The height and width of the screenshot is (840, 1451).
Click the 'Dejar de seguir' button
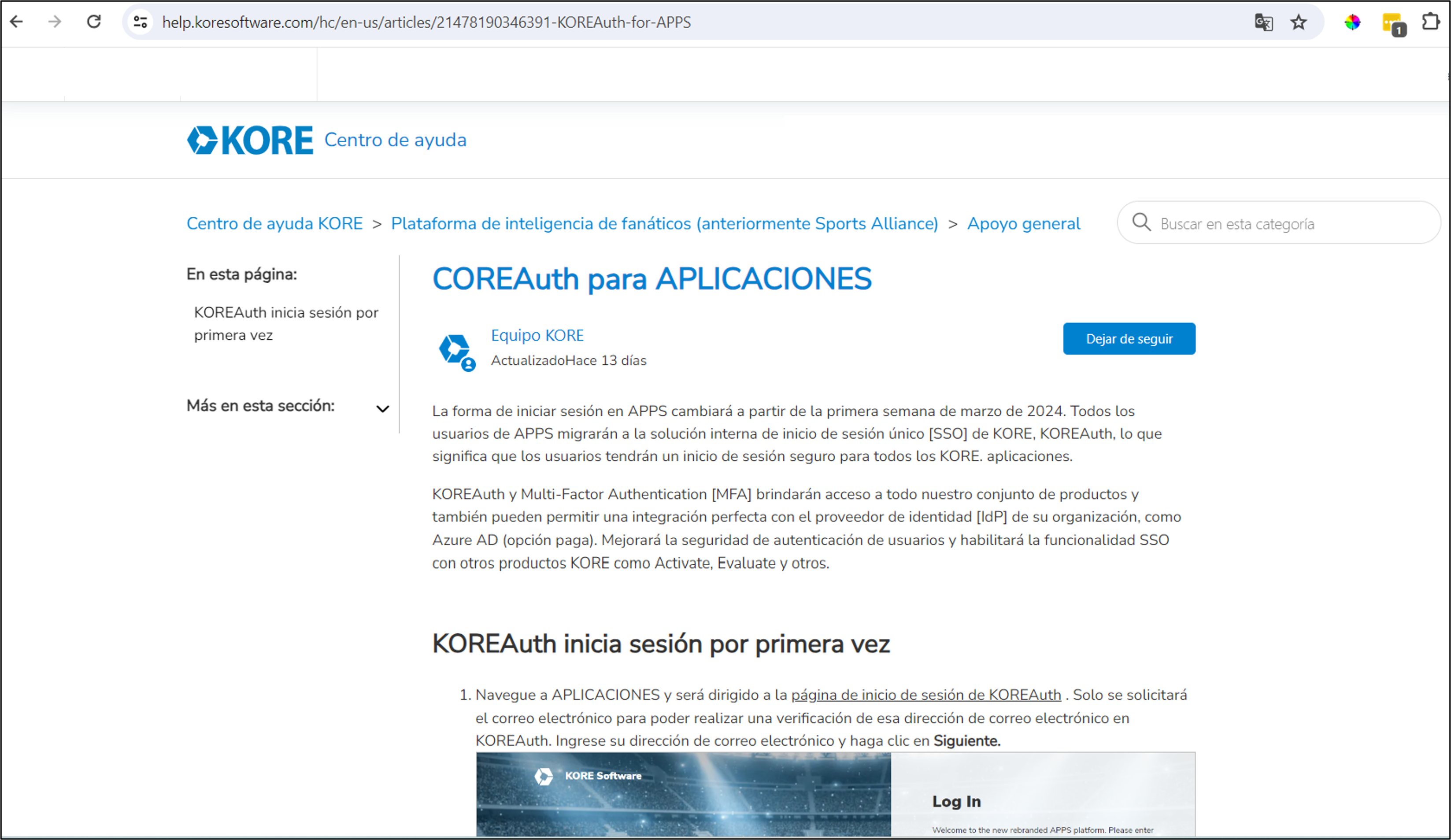coord(1129,339)
